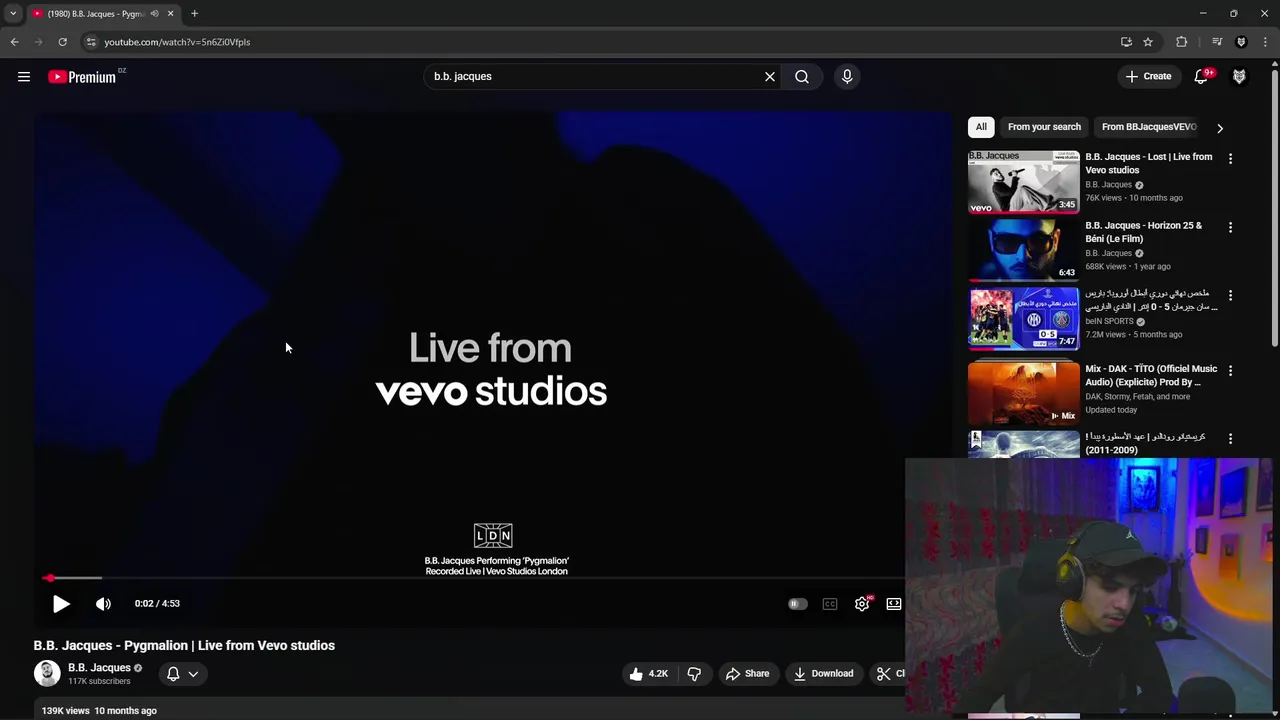Click the 139K views description line
Image resolution: width=1280 pixels, height=720 pixels.
click(99, 711)
